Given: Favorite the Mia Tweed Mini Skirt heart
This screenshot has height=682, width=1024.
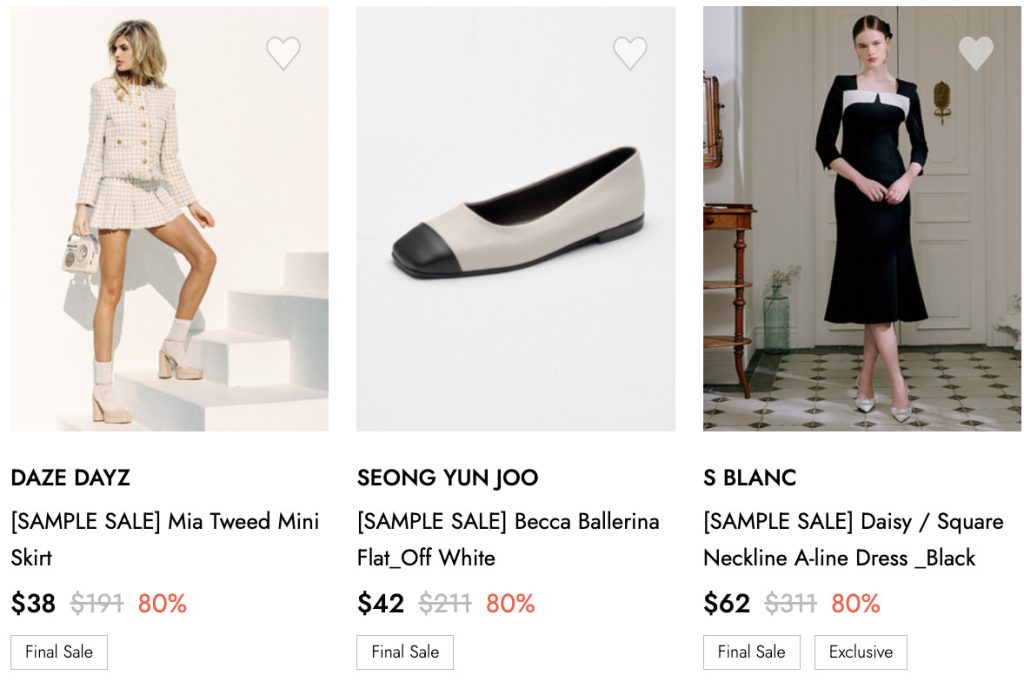Looking at the screenshot, I should pos(283,53).
